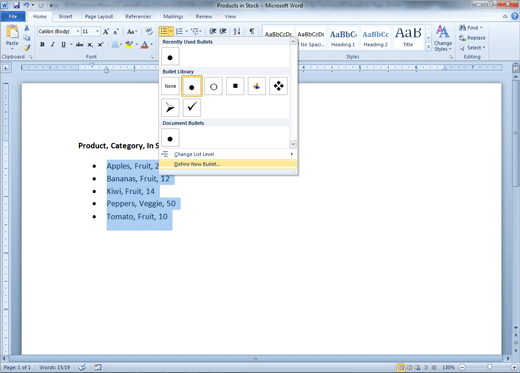
Task: Click the Clear Formatting icon
Action: coord(149,32)
